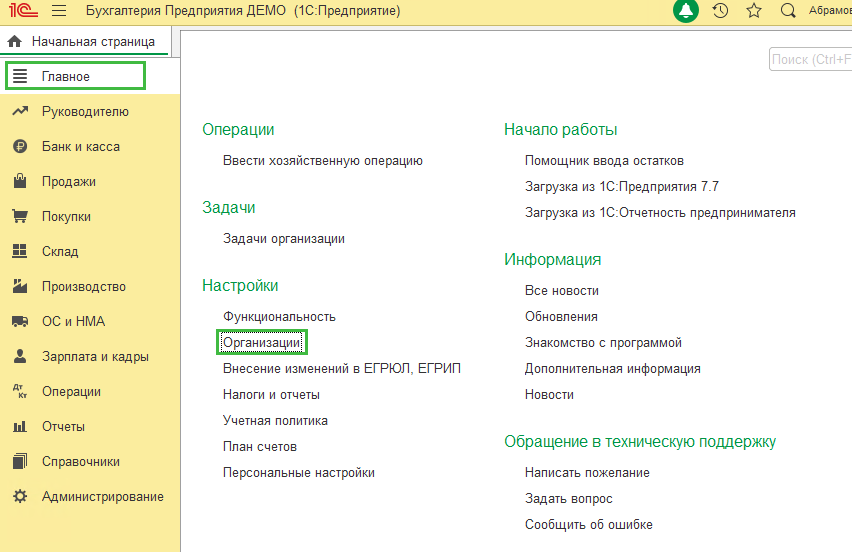Open favorites star icon

[754, 10]
